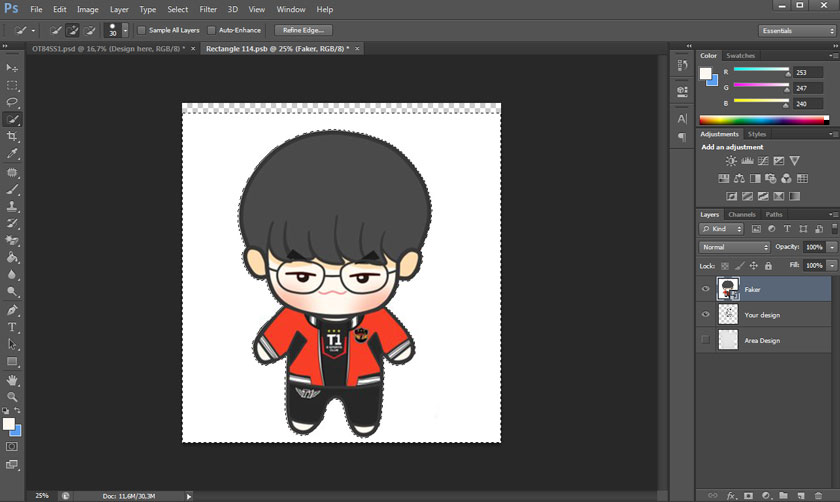Select the Zoom magnifier tool
840x502 pixels.
[x=13, y=397]
